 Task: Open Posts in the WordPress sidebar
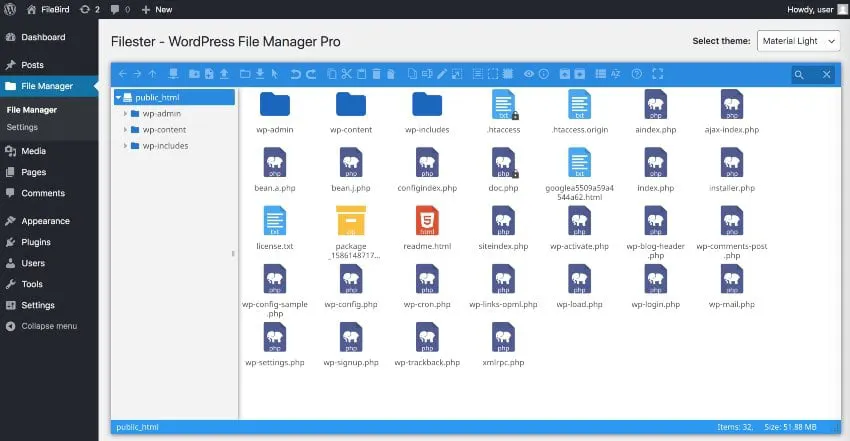(49, 65)
